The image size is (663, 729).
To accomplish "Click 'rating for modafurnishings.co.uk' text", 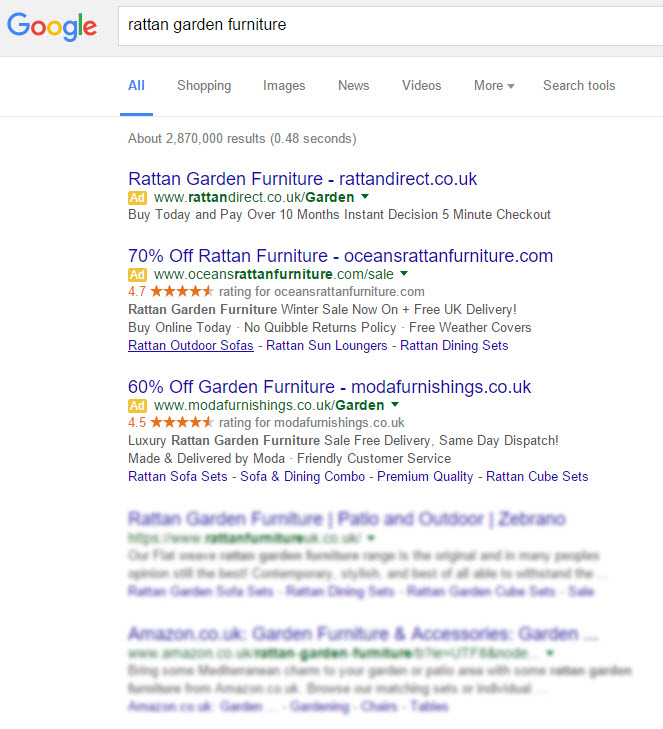I will coord(312,423).
